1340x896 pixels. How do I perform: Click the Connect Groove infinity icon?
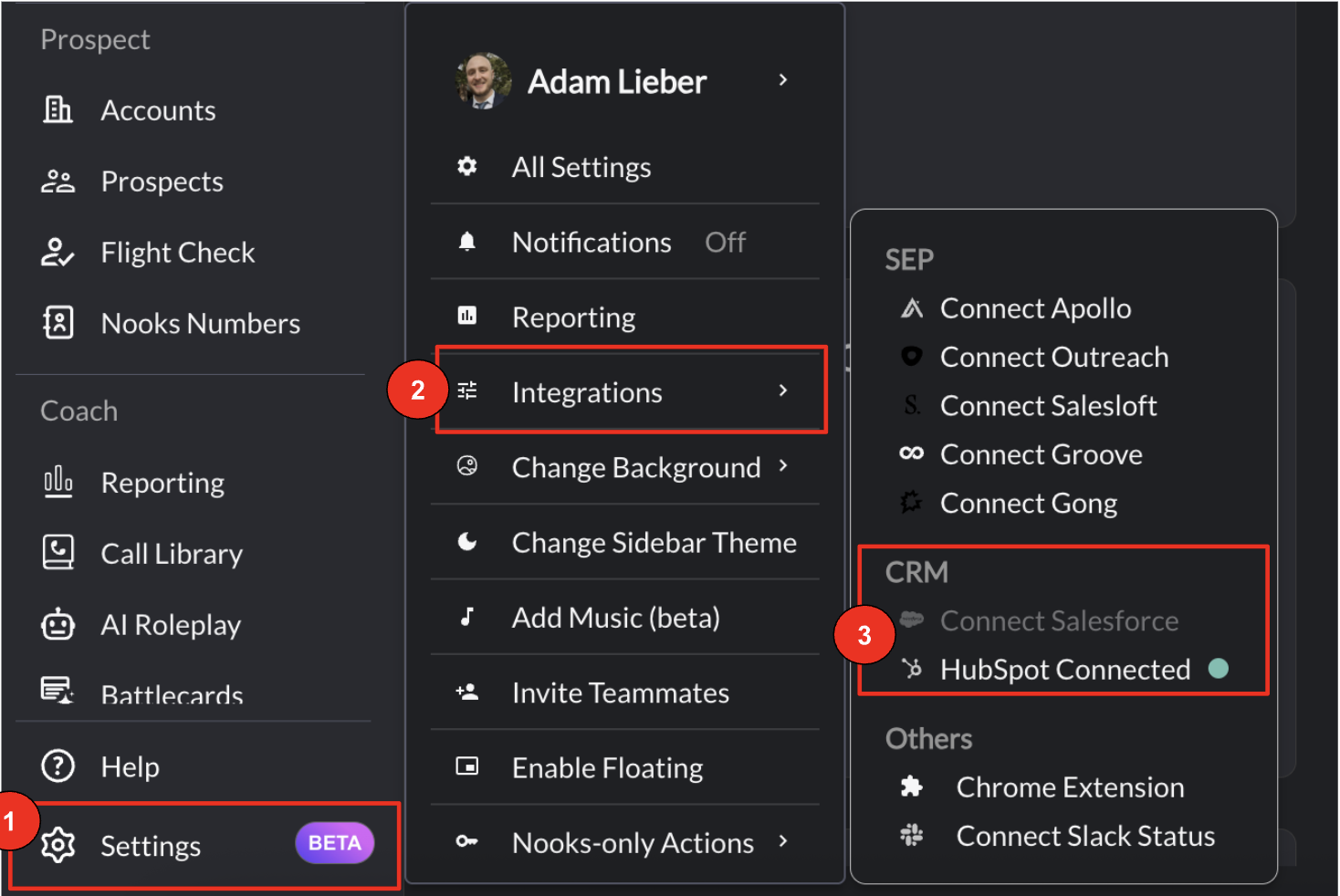point(911,453)
